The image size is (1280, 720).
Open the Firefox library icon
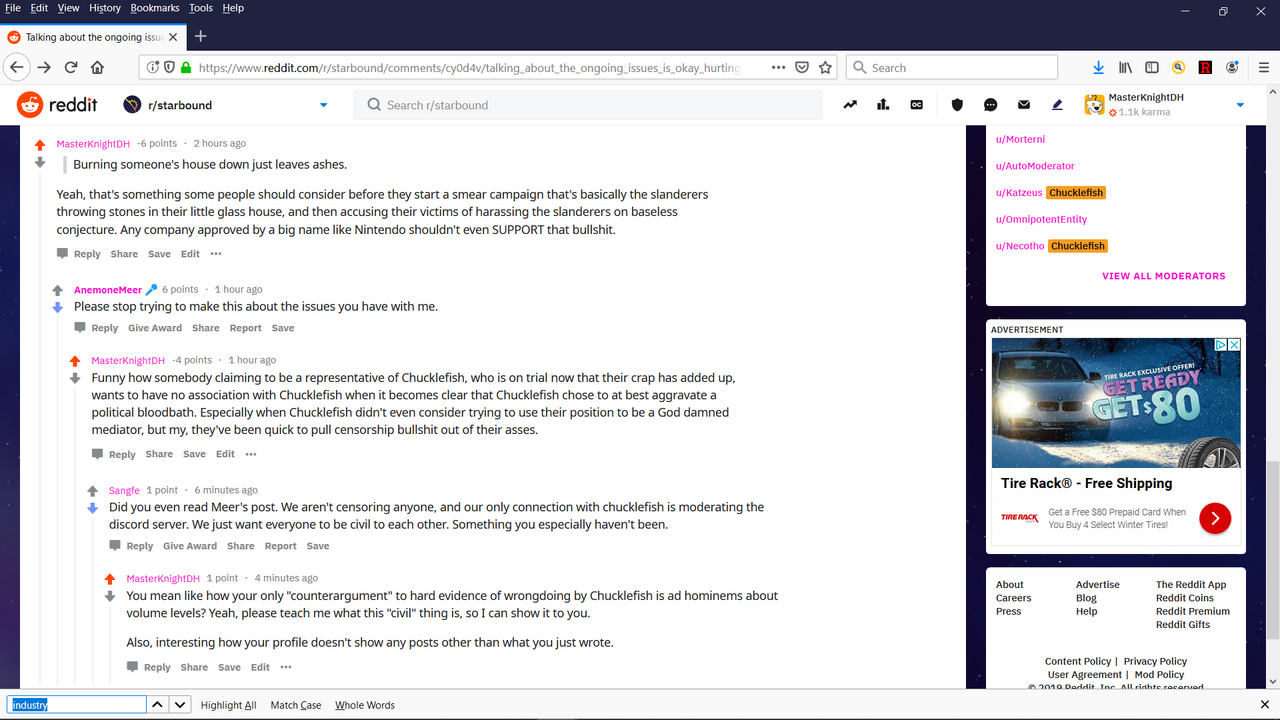(1125, 67)
